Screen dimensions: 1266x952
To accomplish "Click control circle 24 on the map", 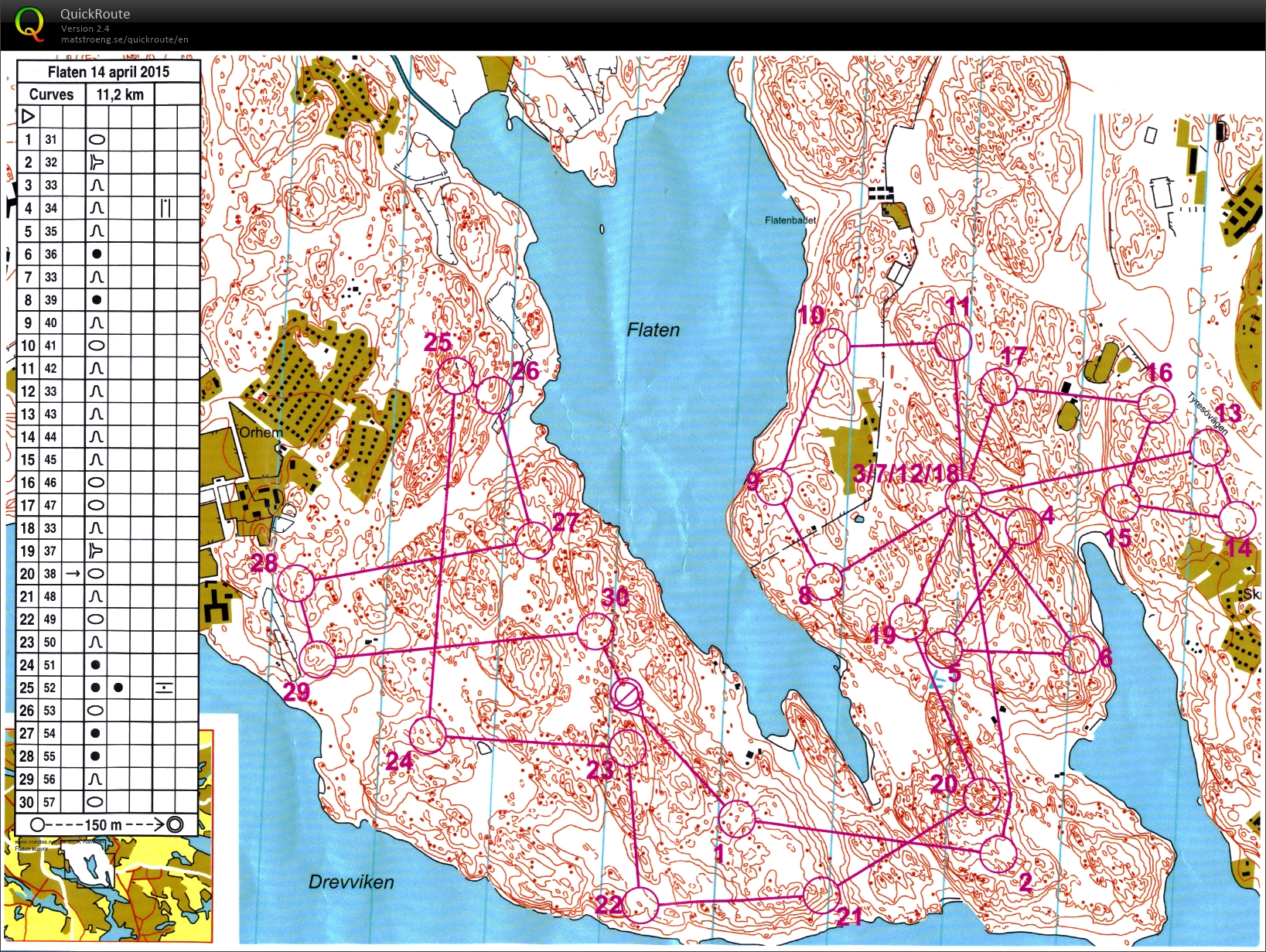I will (428, 735).
